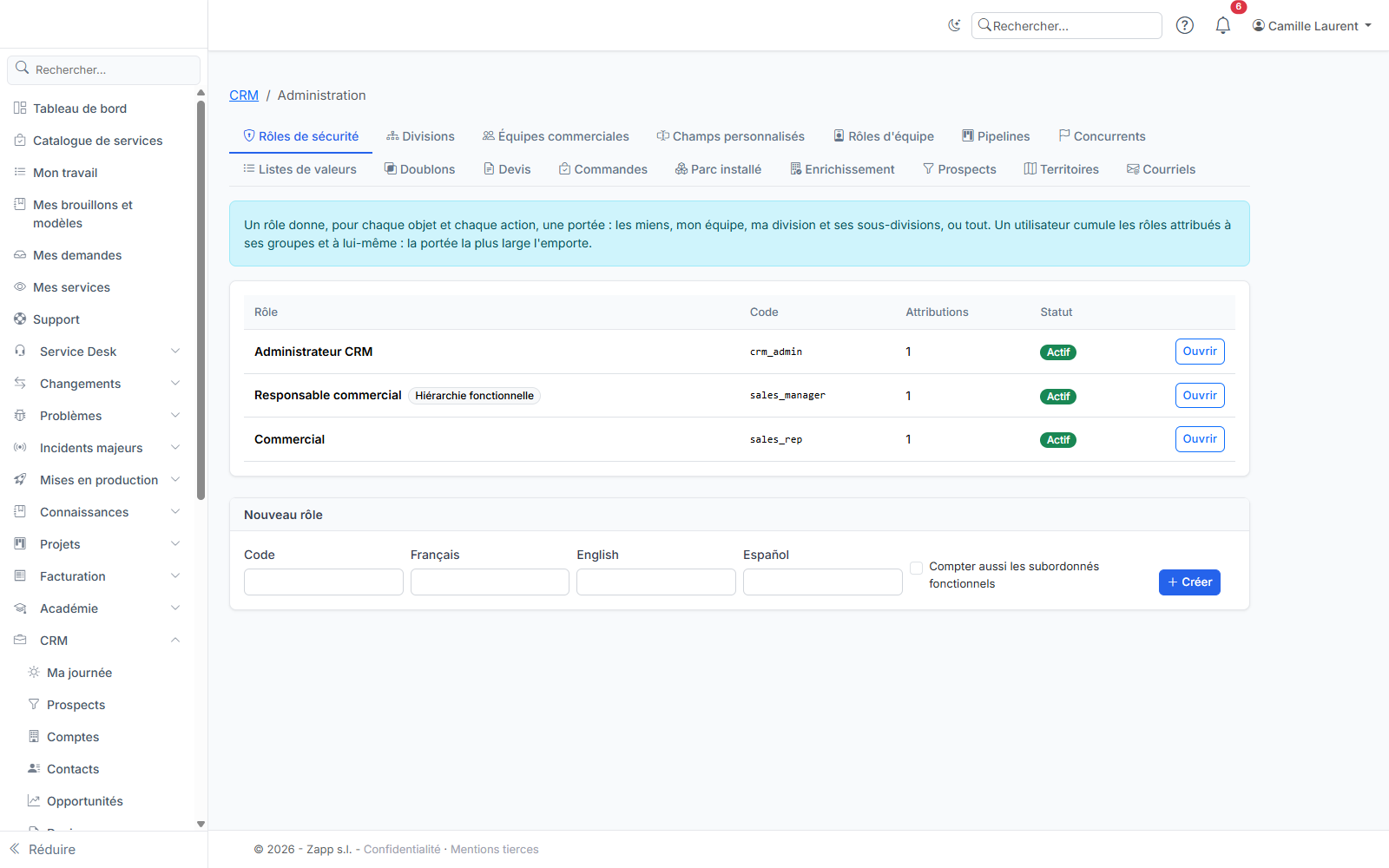Image resolution: width=1389 pixels, height=868 pixels.
Task: Click the sidebar Rechercher search box
Action: [x=104, y=69]
